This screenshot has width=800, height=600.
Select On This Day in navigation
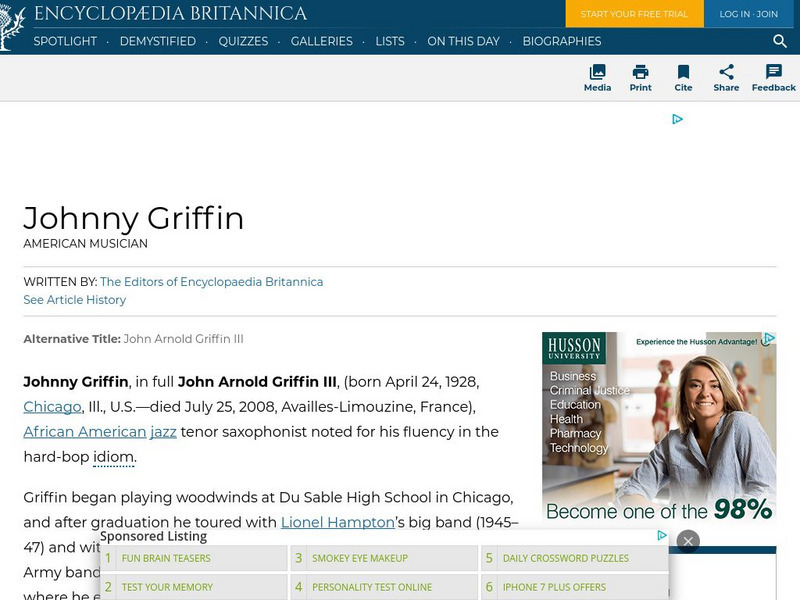(x=463, y=41)
